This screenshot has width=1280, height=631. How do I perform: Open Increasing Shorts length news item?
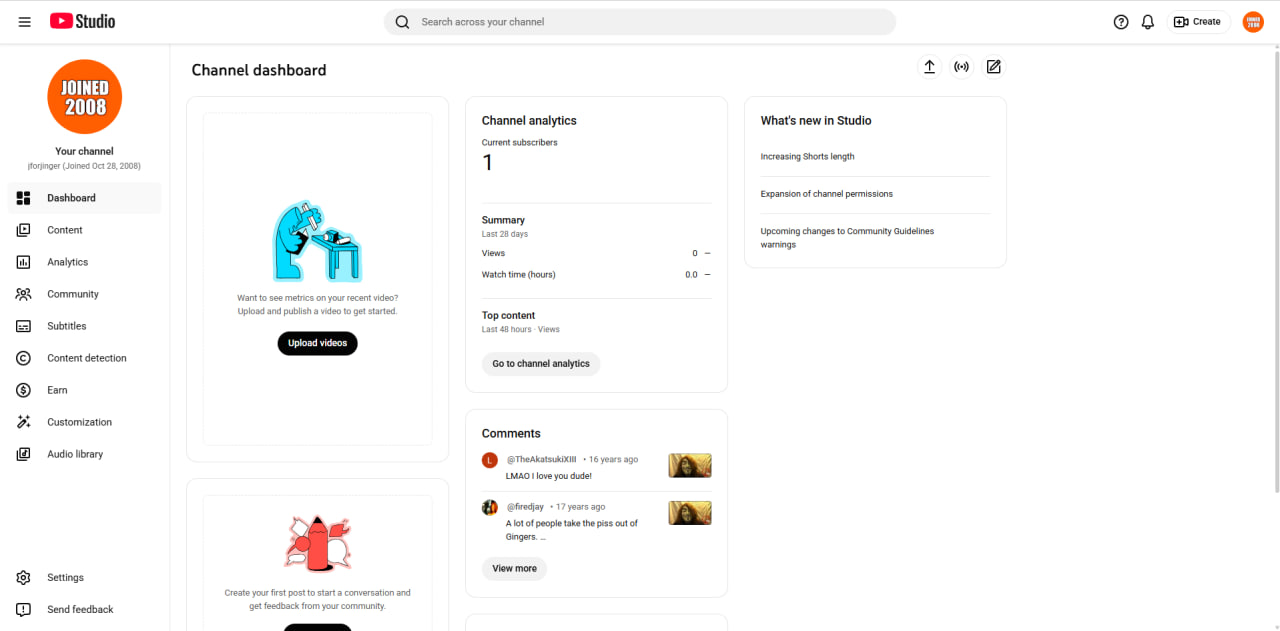(x=807, y=157)
